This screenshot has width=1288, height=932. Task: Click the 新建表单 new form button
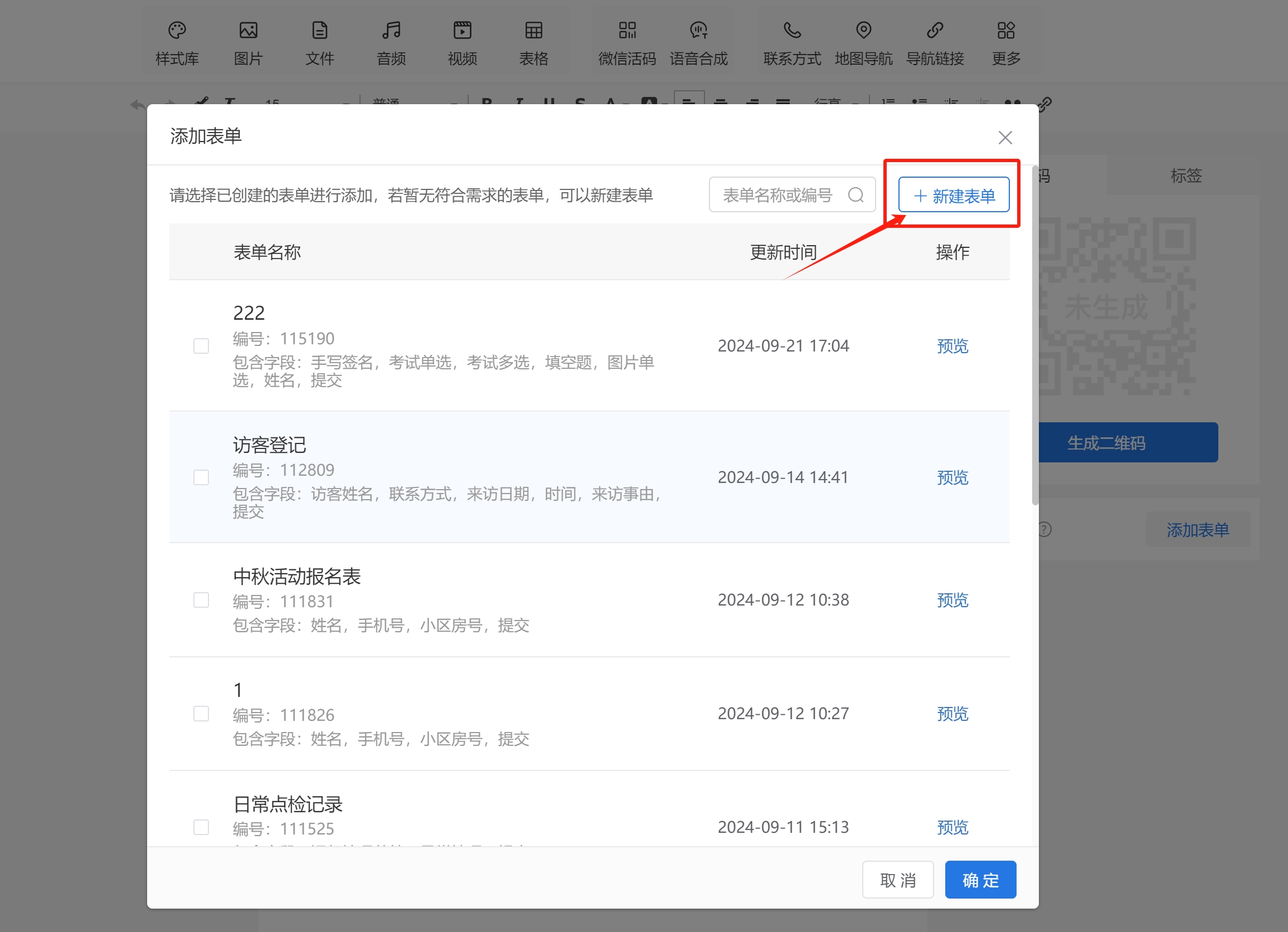coord(954,195)
